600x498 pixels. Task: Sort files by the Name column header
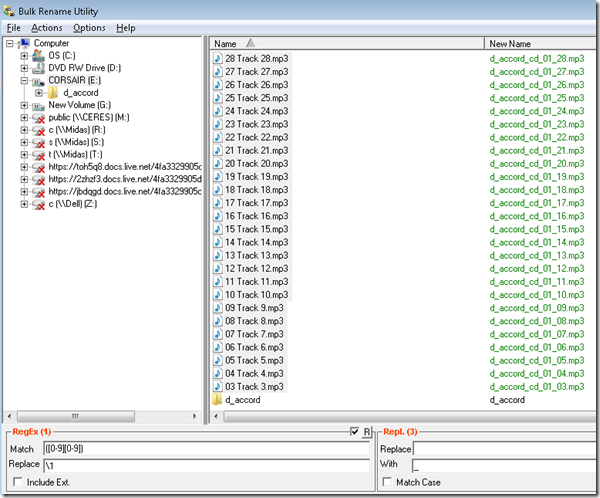tap(300, 44)
